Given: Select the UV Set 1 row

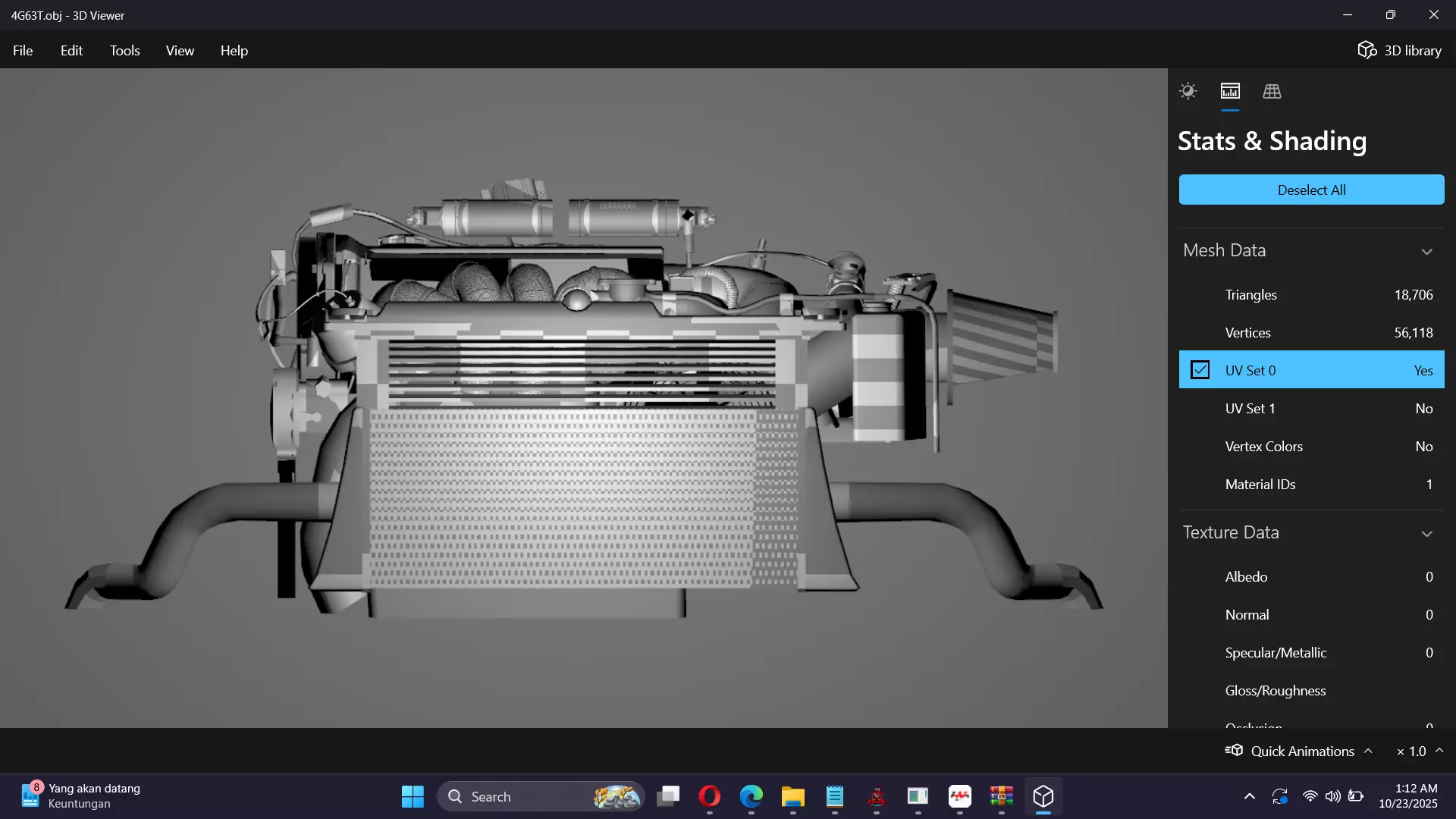Looking at the screenshot, I should pyautogui.click(x=1311, y=408).
